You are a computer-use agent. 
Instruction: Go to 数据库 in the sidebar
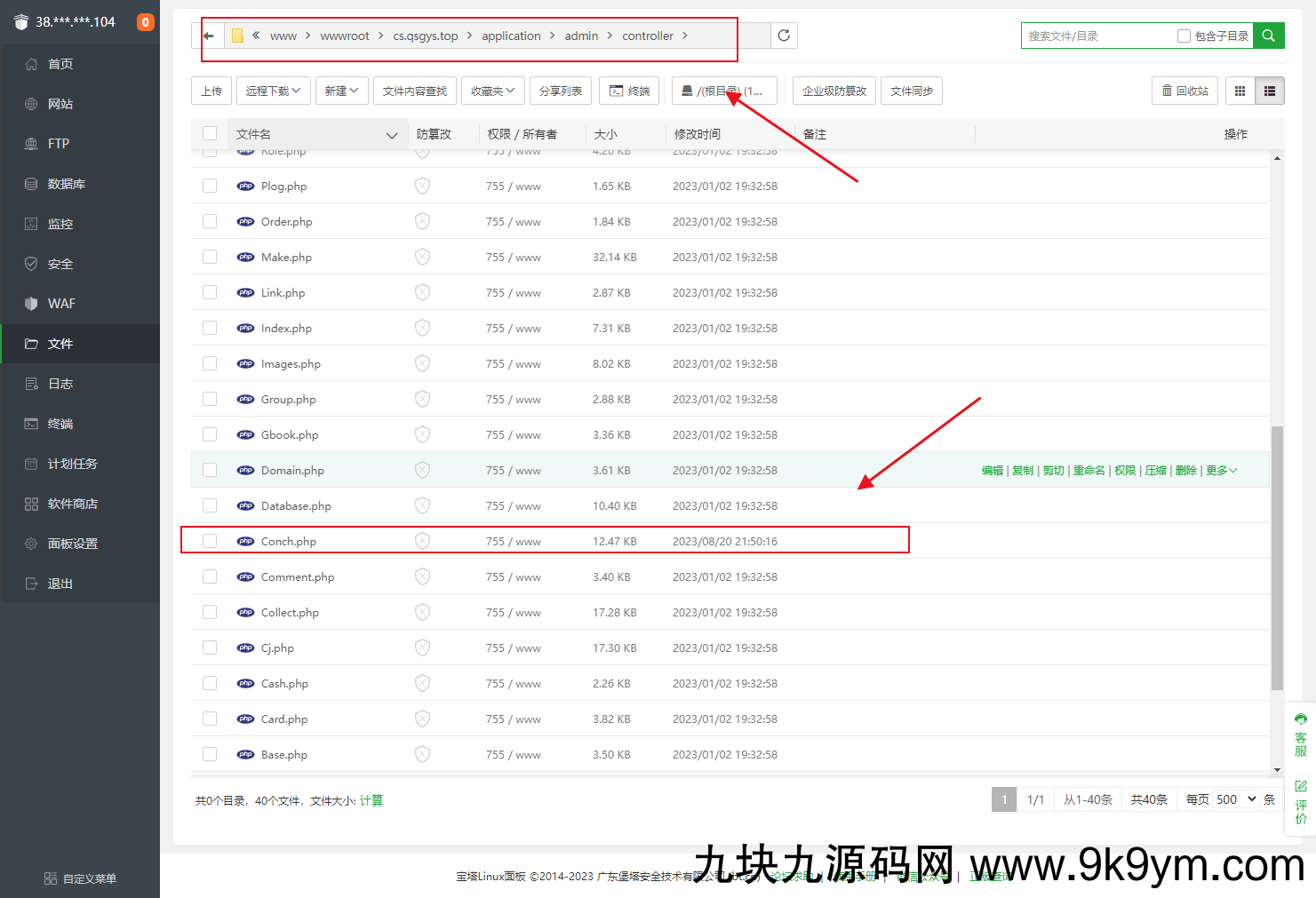[67, 184]
